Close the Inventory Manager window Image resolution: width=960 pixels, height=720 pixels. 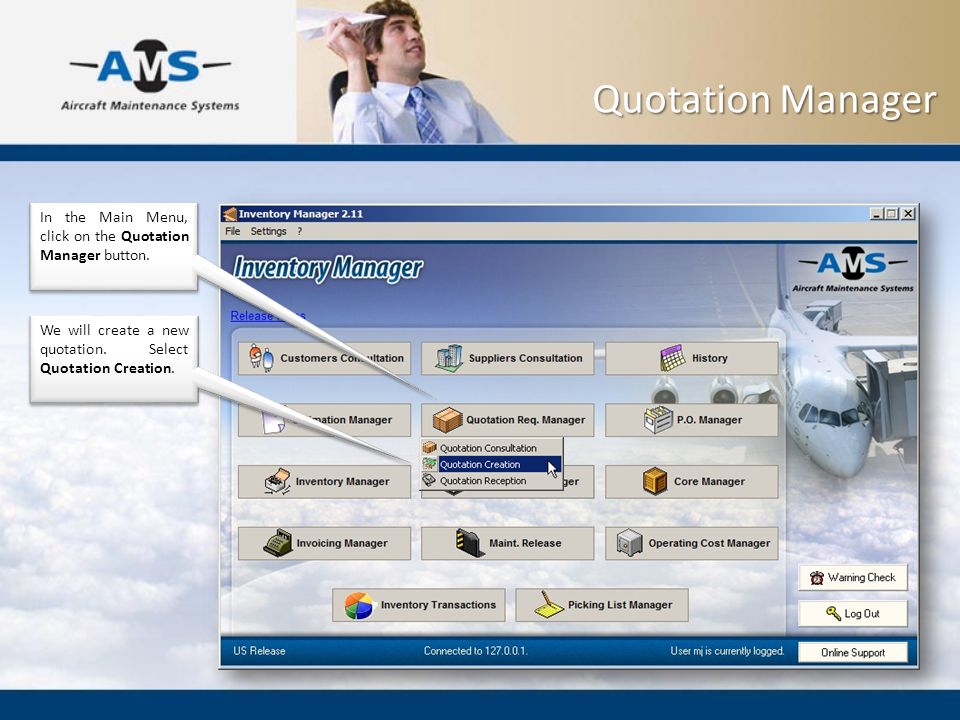(908, 214)
